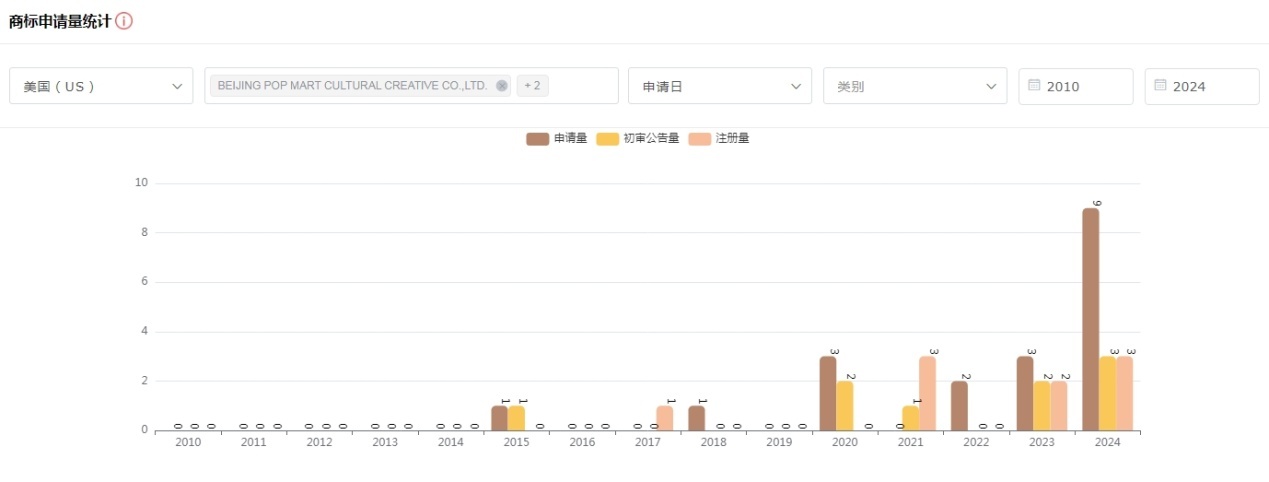
Task: Click the calendar icon in the 2010 field
Action: (x=1034, y=86)
